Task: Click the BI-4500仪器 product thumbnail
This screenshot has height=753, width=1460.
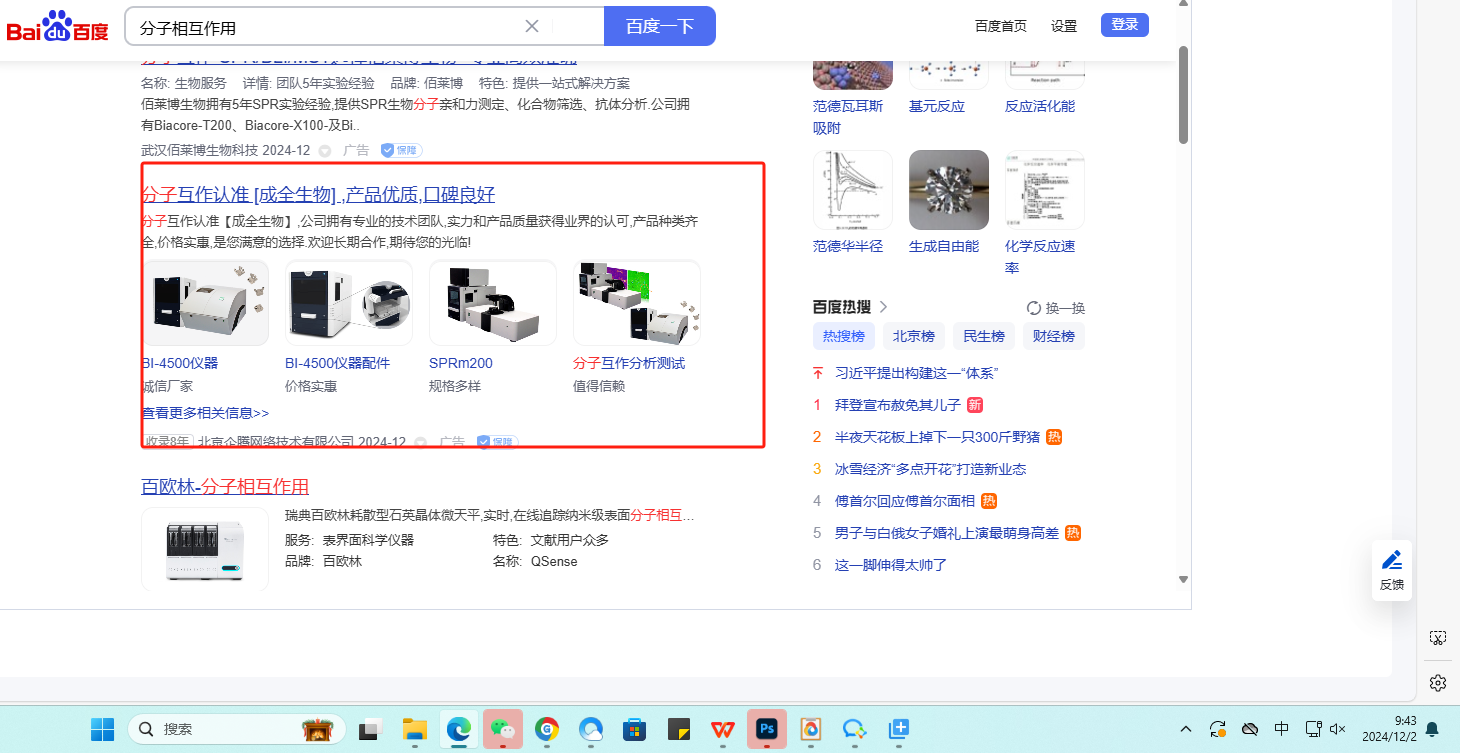Action: click(x=205, y=303)
